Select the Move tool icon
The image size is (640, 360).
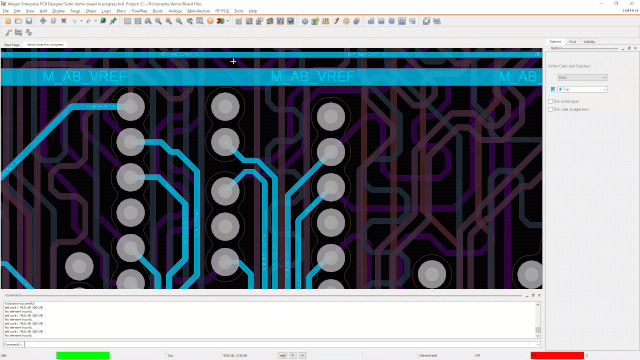pyautogui.click(x=43, y=21)
